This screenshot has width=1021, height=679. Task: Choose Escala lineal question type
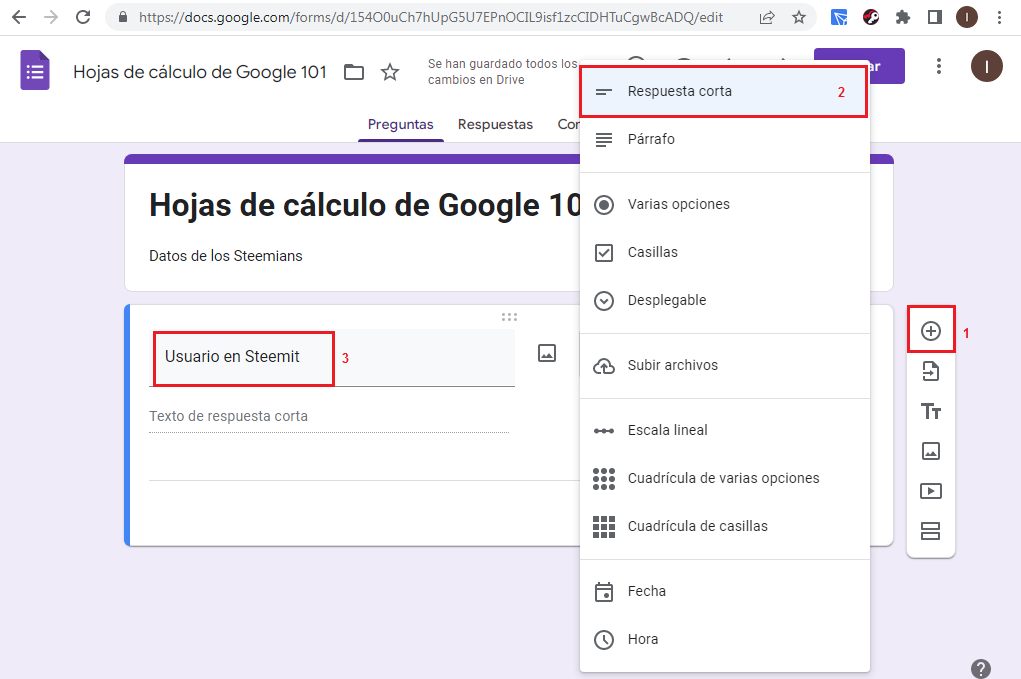pyautogui.click(x=725, y=430)
